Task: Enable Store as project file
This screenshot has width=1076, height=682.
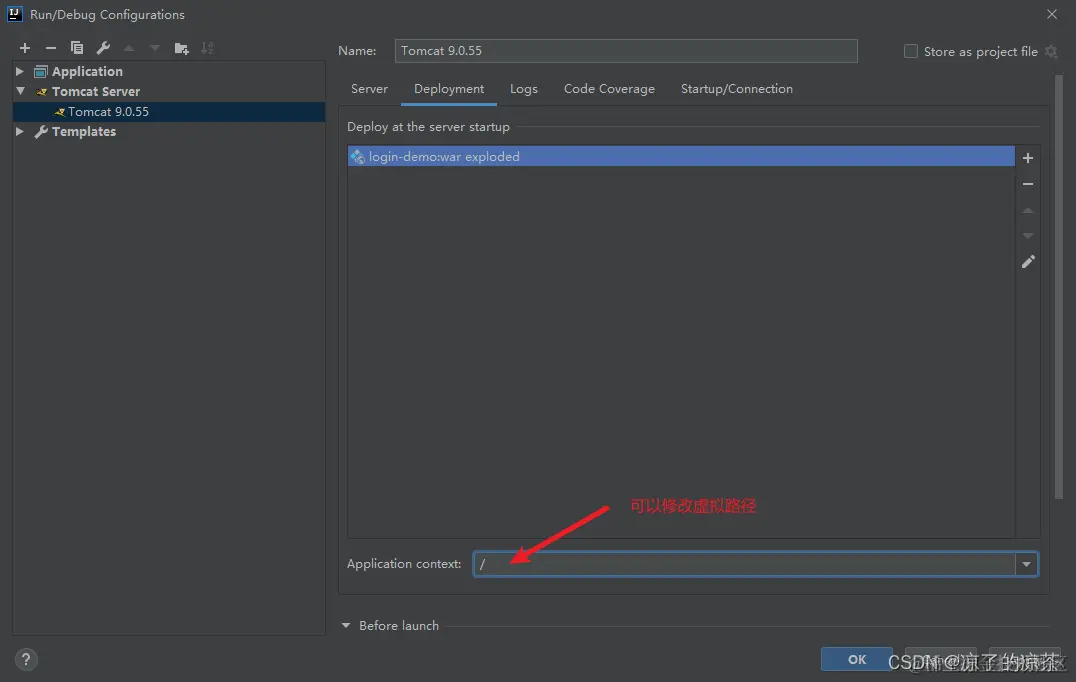Action: (911, 51)
